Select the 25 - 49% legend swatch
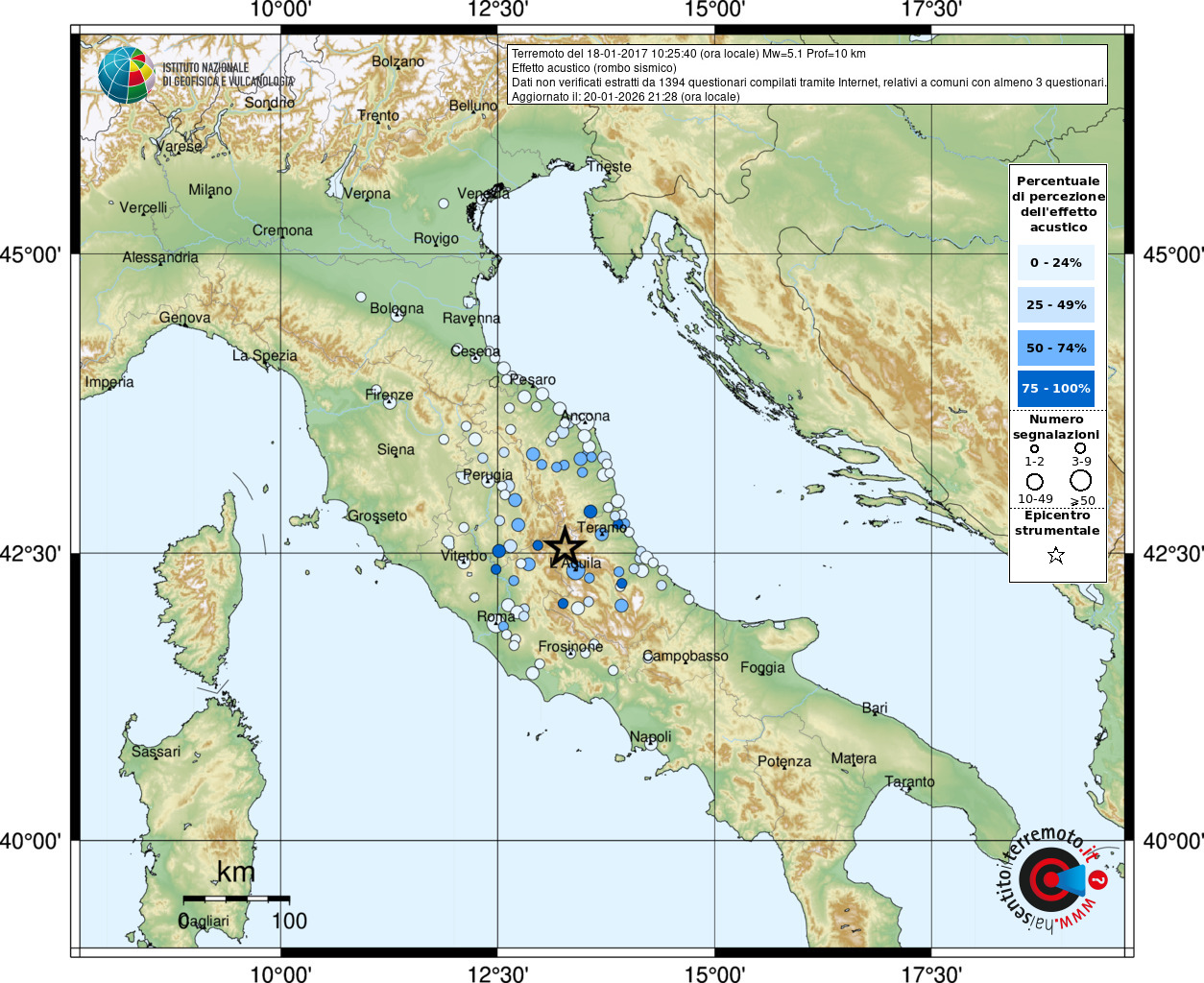Viewport: 1204px width, 983px height. 1056,305
